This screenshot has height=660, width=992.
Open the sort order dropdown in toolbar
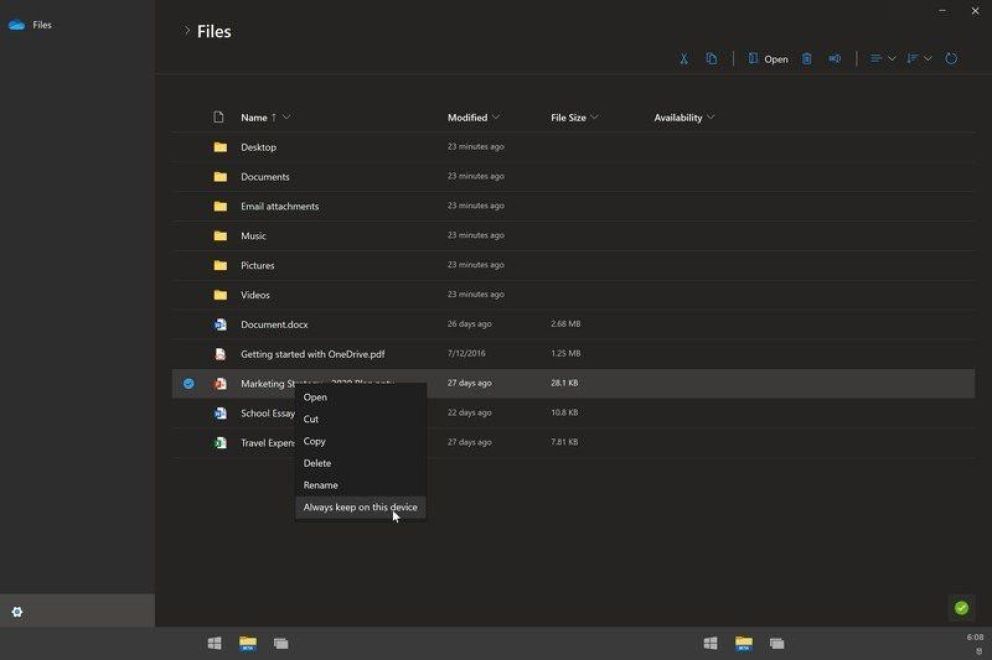click(x=919, y=59)
